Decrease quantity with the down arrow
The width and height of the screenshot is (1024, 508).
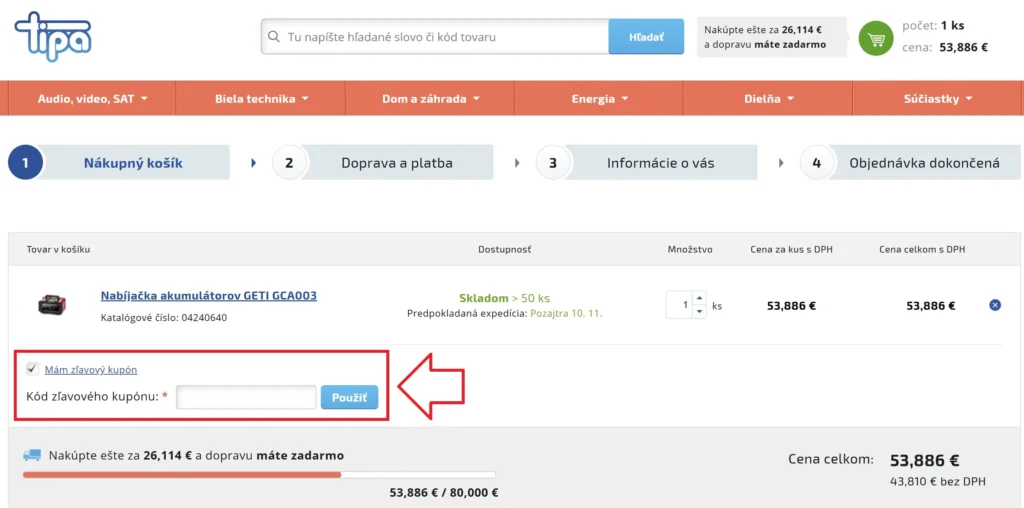[x=699, y=311]
